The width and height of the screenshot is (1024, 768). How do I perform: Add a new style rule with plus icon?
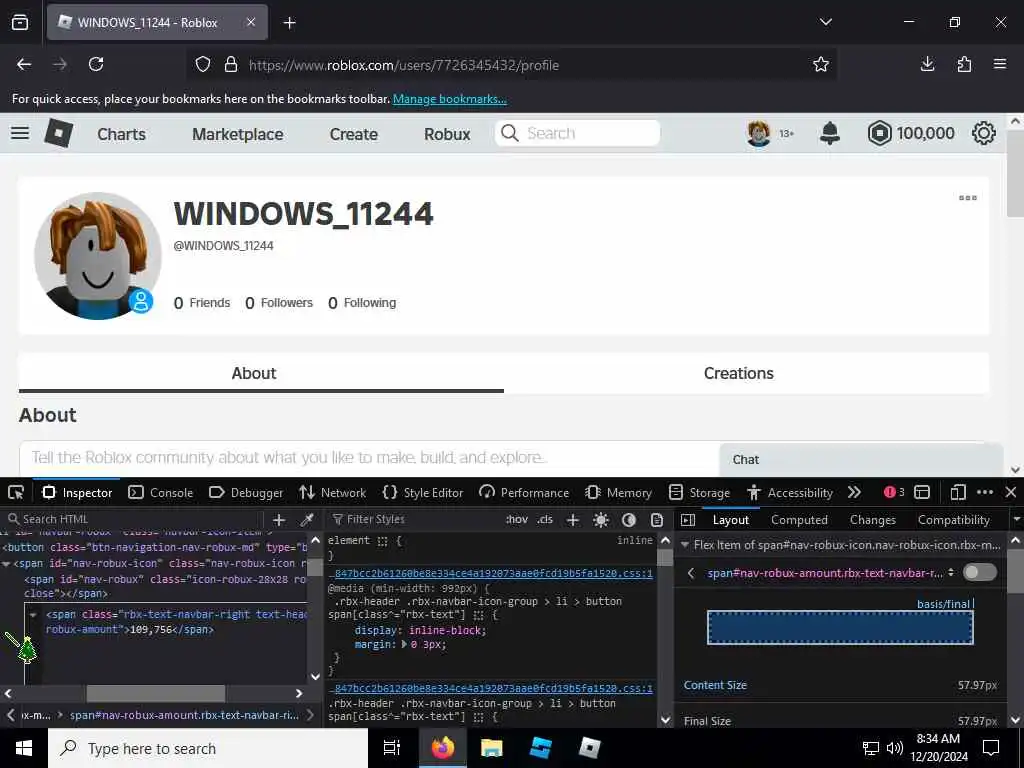click(573, 520)
